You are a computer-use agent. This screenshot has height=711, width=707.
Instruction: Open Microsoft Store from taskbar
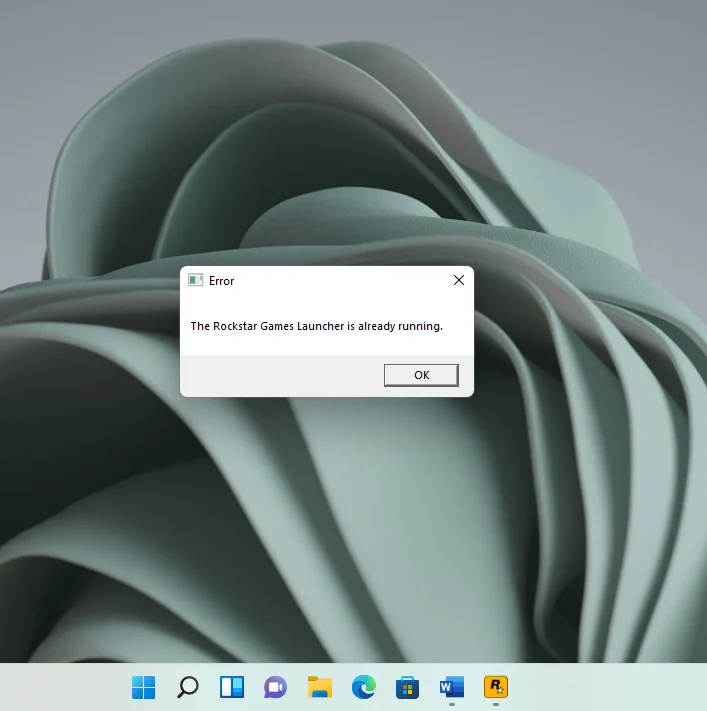(x=407, y=687)
